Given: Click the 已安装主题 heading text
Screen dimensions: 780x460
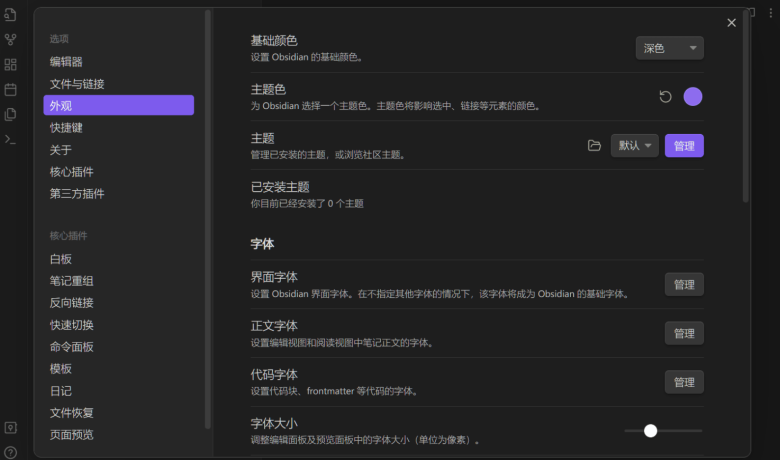Looking at the screenshot, I should (280, 187).
